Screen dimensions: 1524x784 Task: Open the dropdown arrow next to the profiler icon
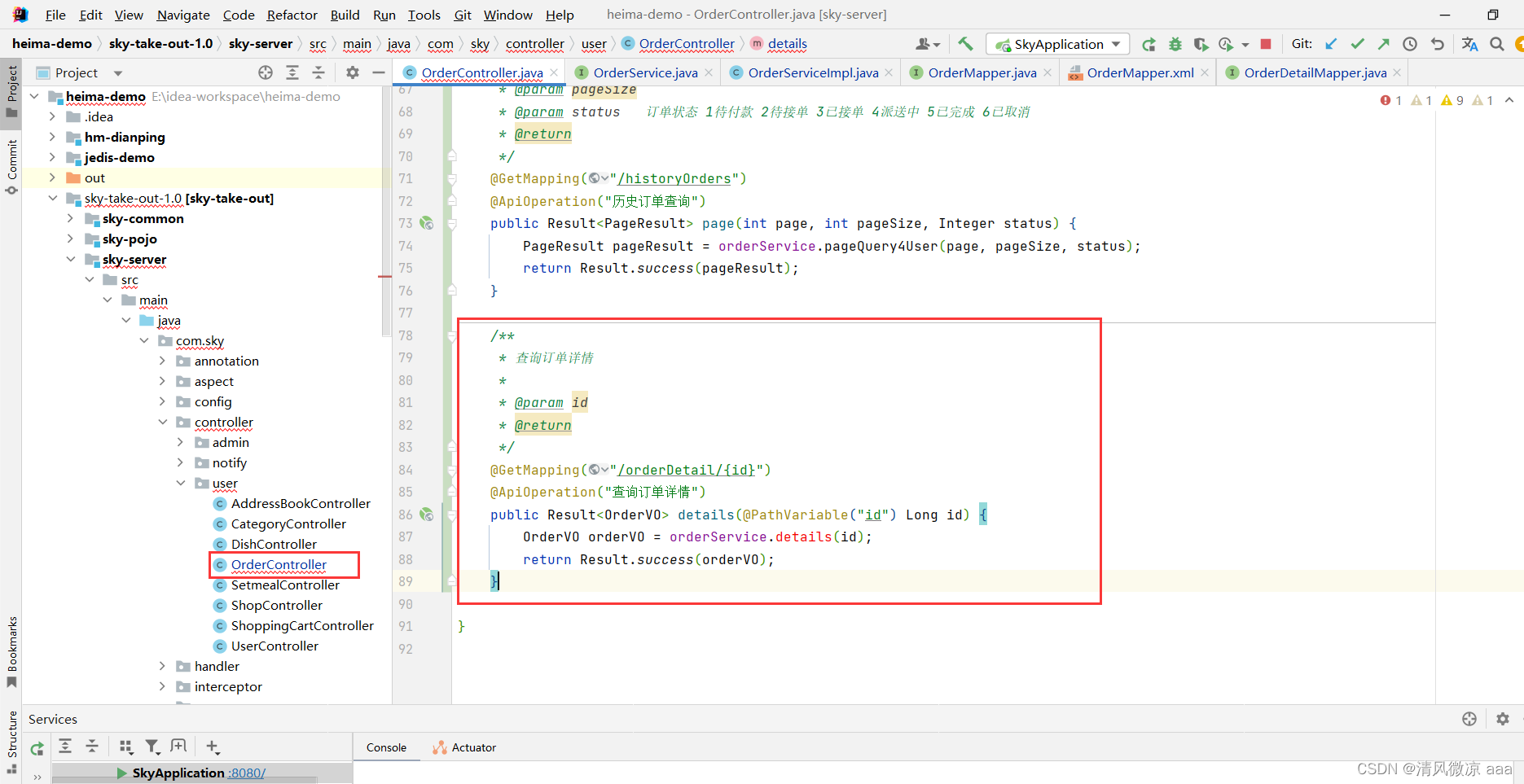click(x=1245, y=45)
